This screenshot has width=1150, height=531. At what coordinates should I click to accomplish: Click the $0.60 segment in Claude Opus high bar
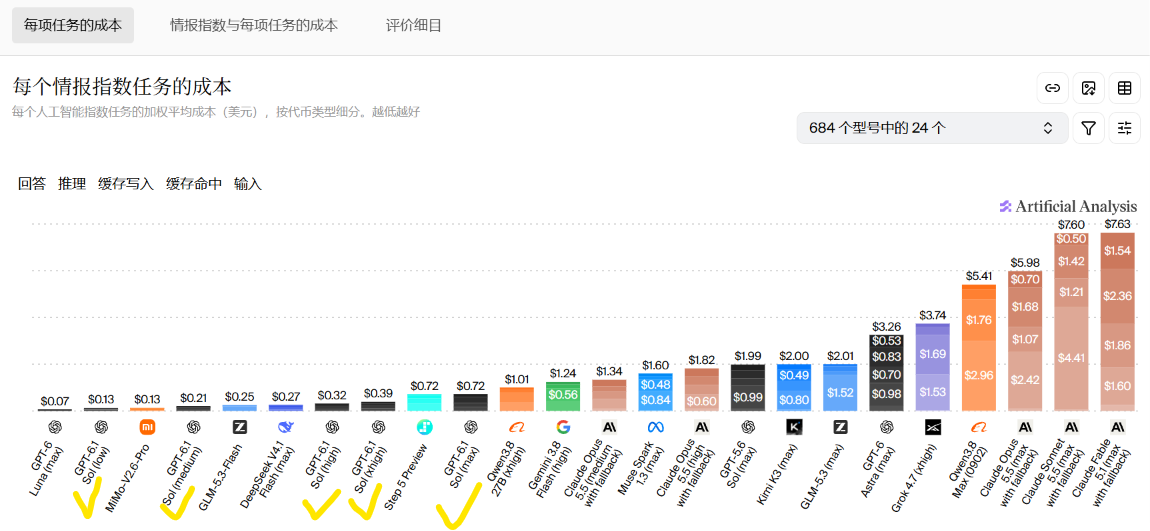coord(701,401)
